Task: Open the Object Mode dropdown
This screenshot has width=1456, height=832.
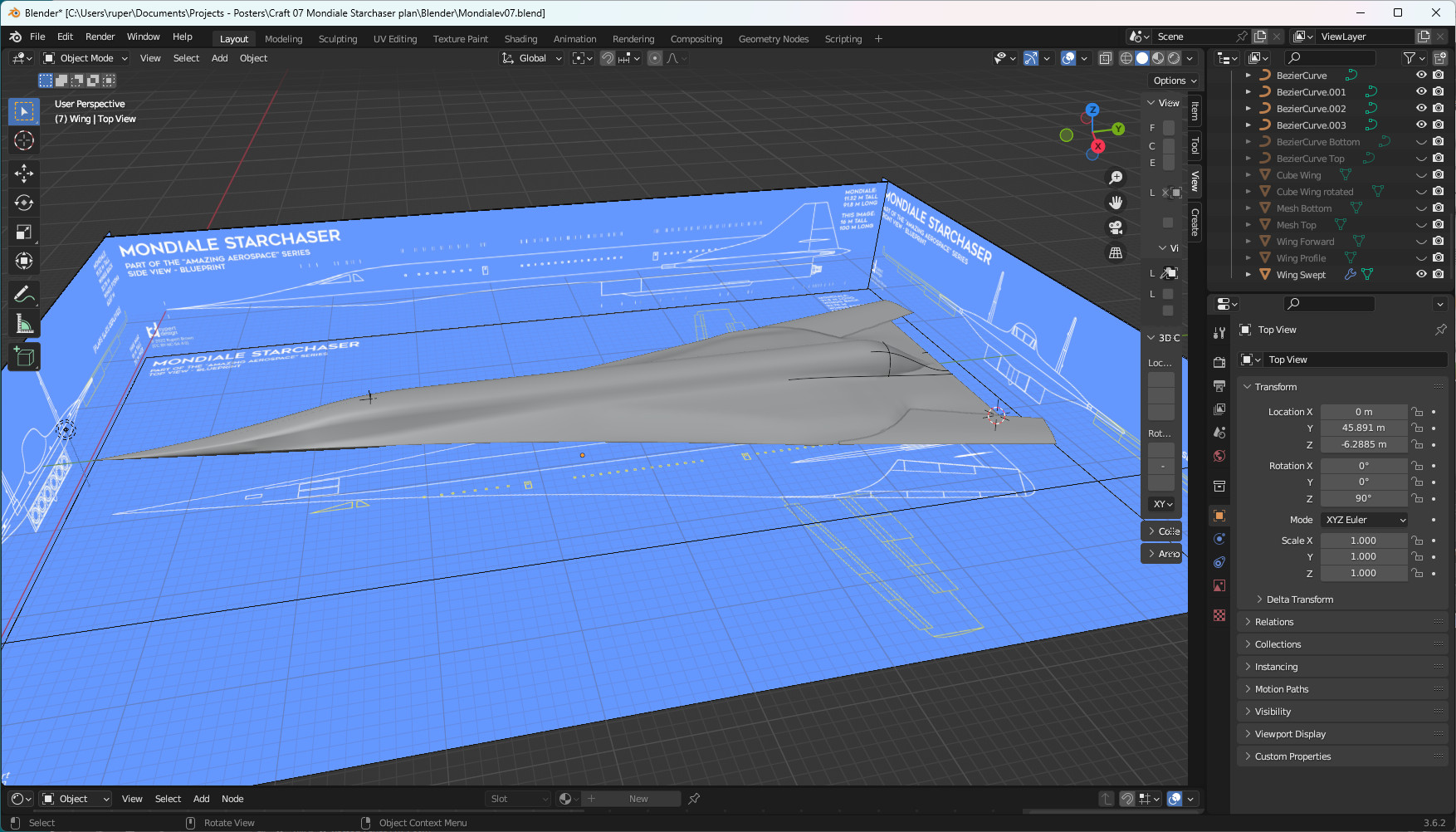Action: 86,58
